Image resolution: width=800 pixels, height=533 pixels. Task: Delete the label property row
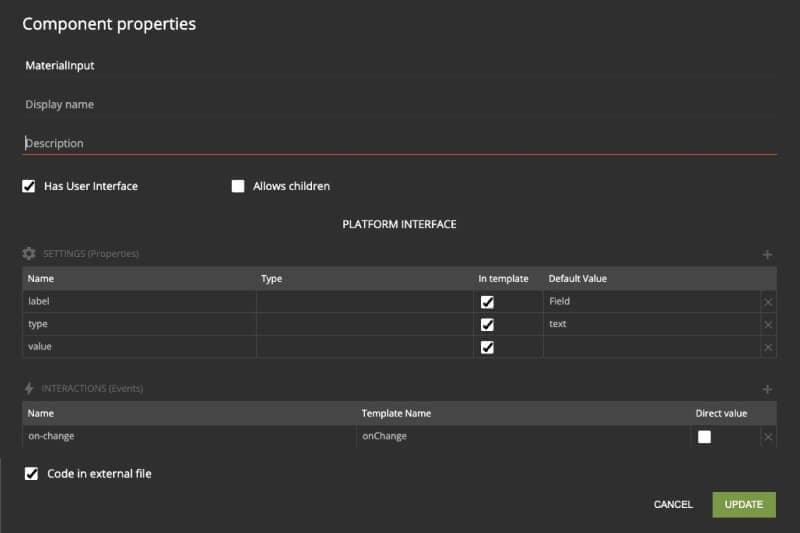coord(768,302)
